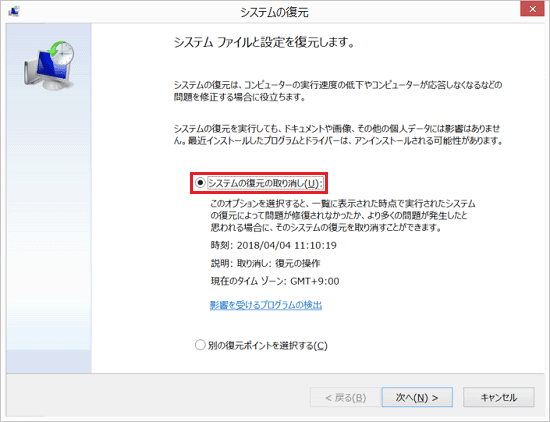Click the disabled 戻る(B) button
550x422 pixels.
coord(346,397)
